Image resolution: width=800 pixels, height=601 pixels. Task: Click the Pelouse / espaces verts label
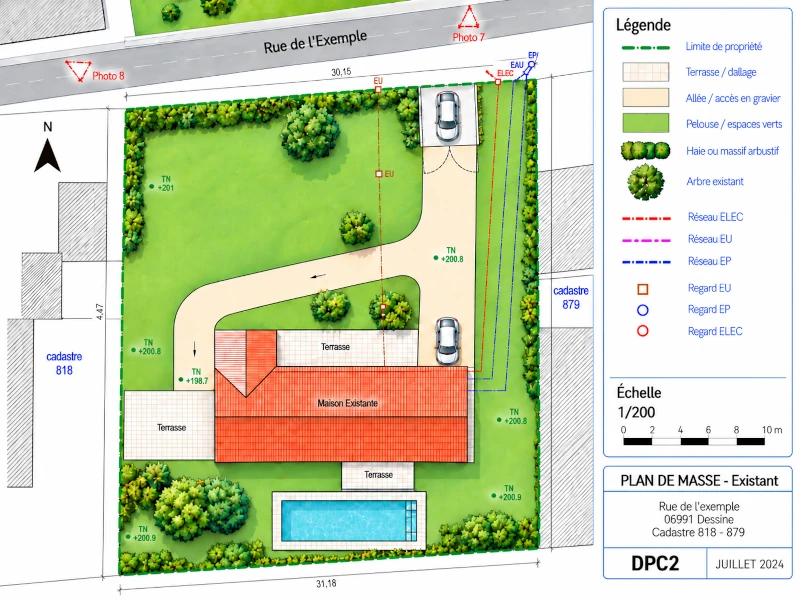(x=734, y=124)
